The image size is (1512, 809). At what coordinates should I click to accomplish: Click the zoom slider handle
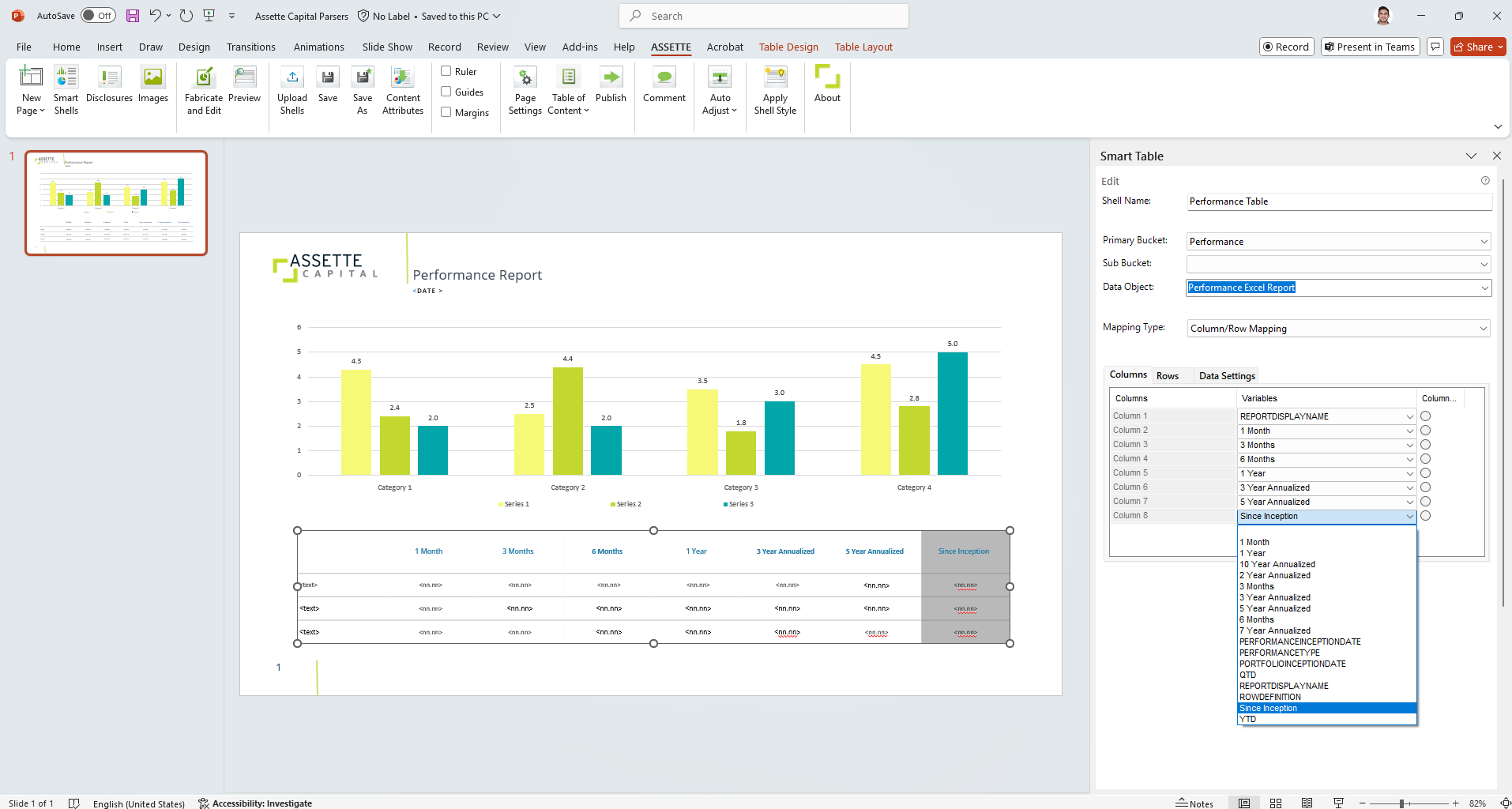click(1401, 803)
